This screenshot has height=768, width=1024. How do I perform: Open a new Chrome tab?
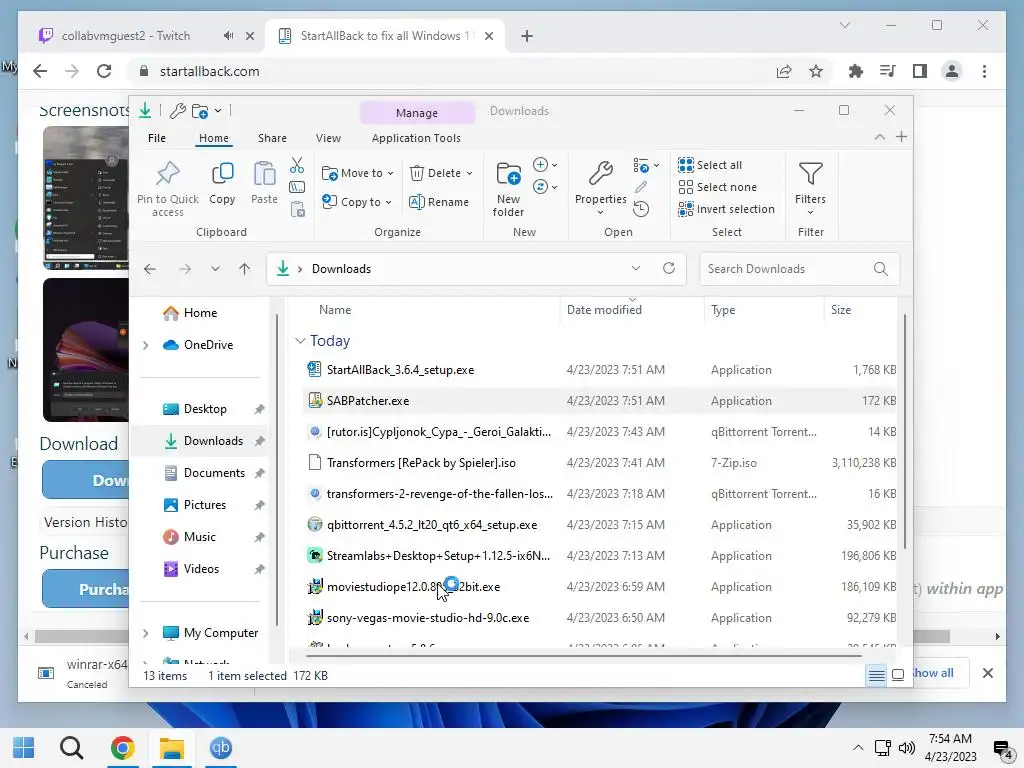click(x=527, y=36)
